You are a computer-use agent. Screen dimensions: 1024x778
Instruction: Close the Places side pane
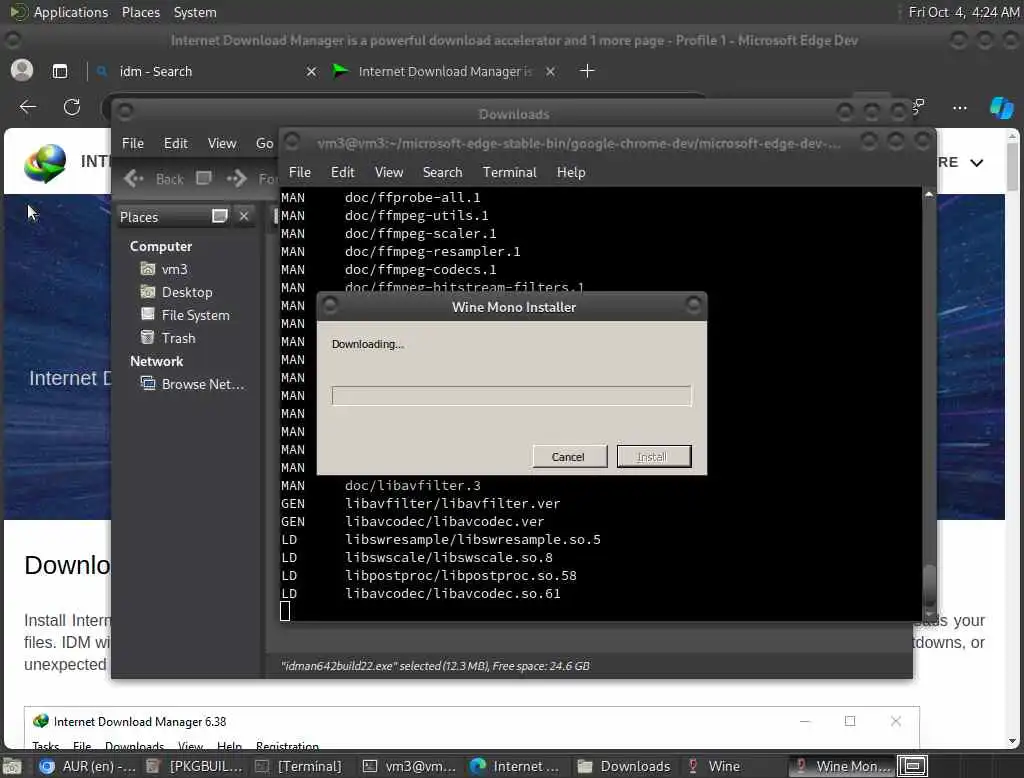point(244,216)
